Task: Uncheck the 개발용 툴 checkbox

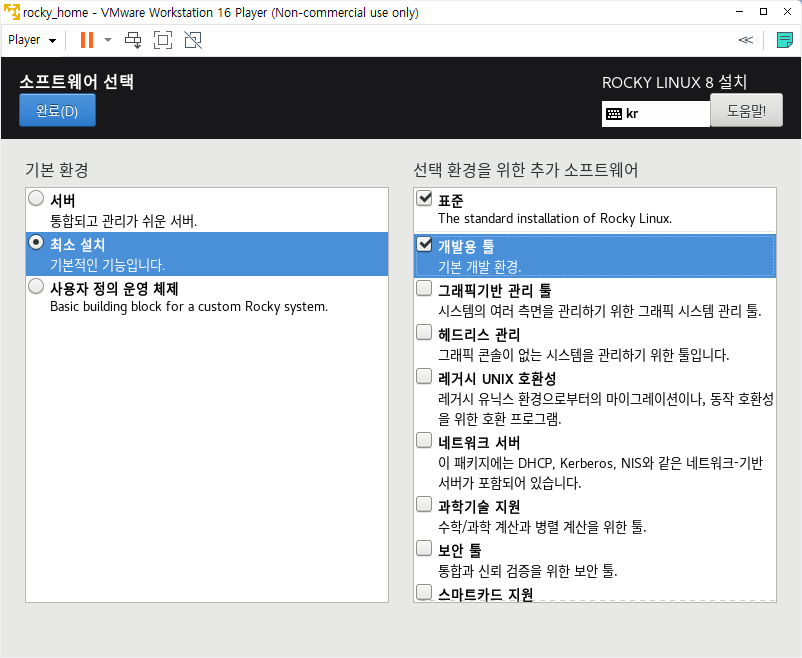Action: coord(424,245)
